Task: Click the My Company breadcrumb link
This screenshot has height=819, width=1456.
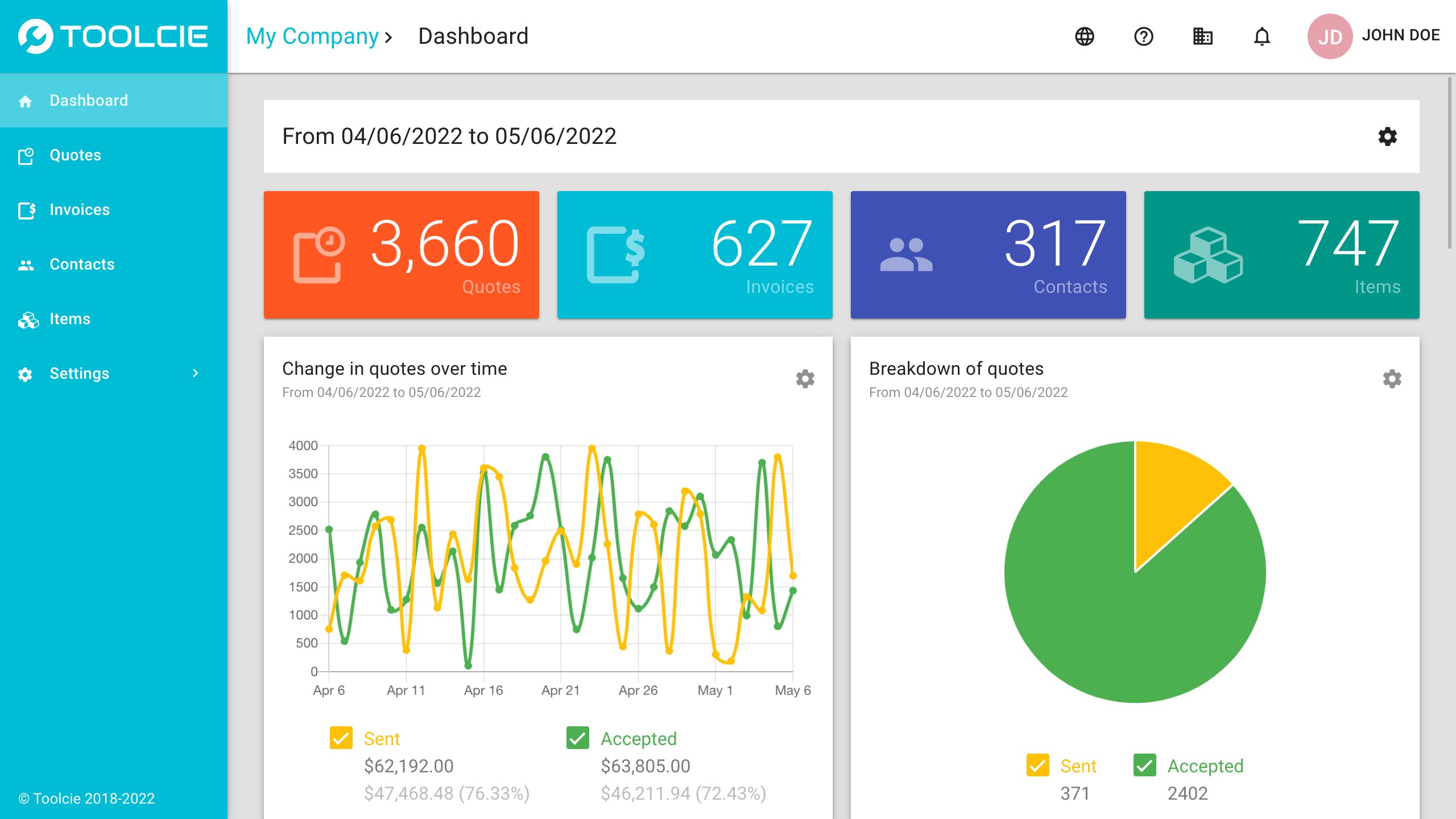Action: coord(312,36)
